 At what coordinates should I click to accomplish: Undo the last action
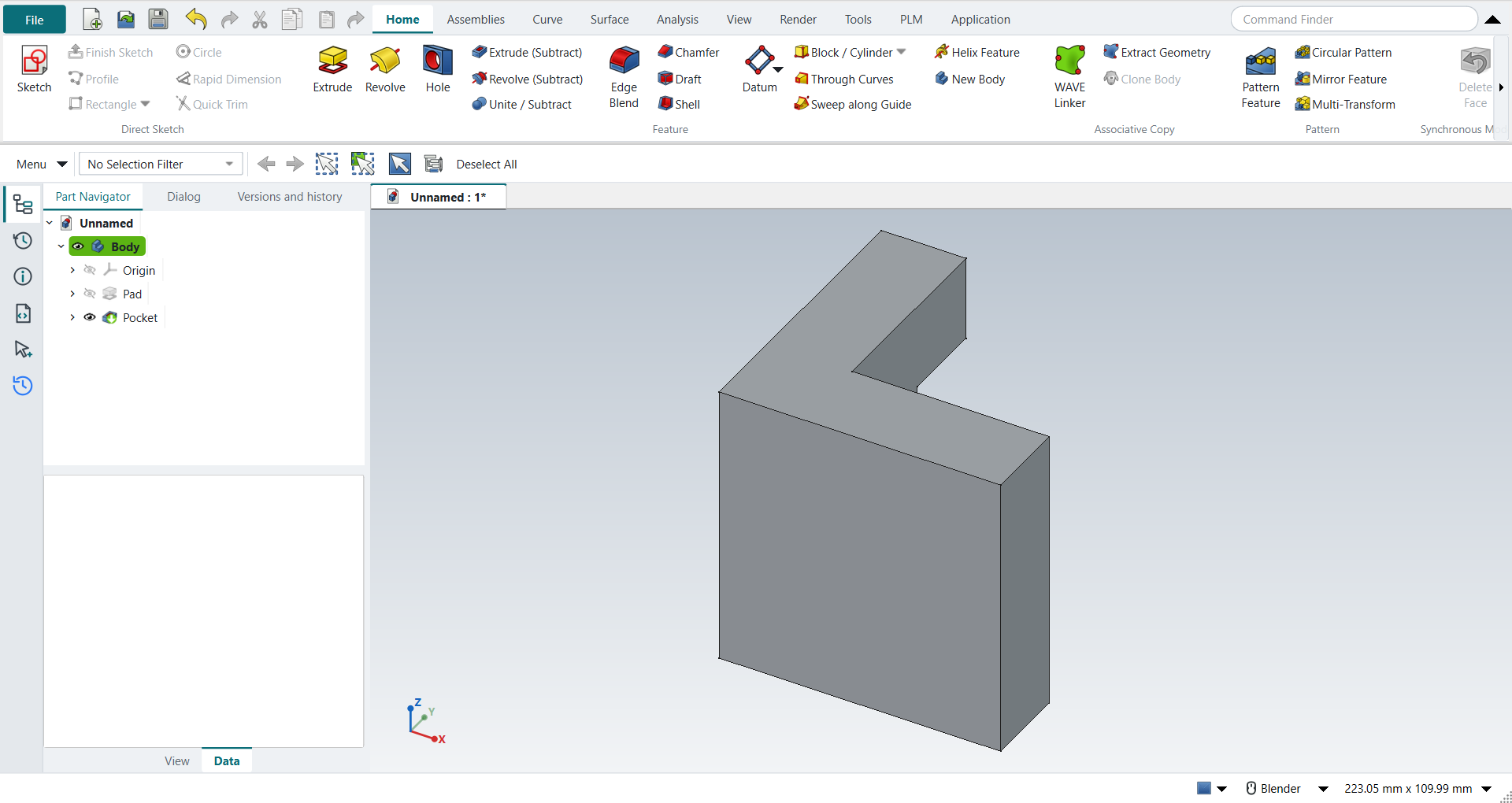(x=196, y=19)
